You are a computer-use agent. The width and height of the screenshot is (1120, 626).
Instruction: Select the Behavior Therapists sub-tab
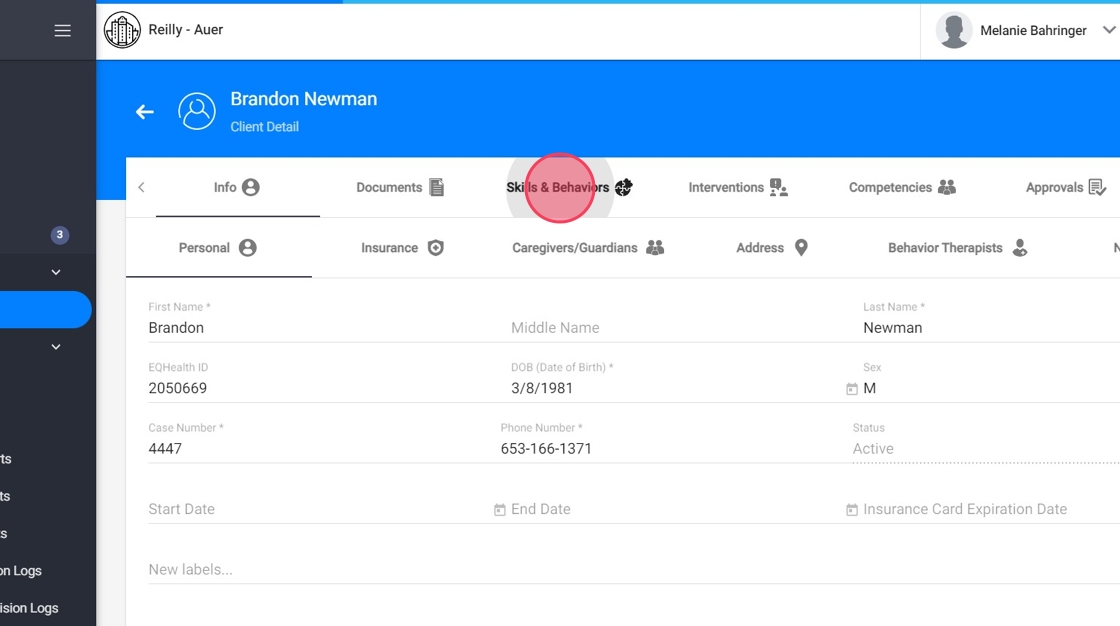pyautogui.click(x=957, y=248)
